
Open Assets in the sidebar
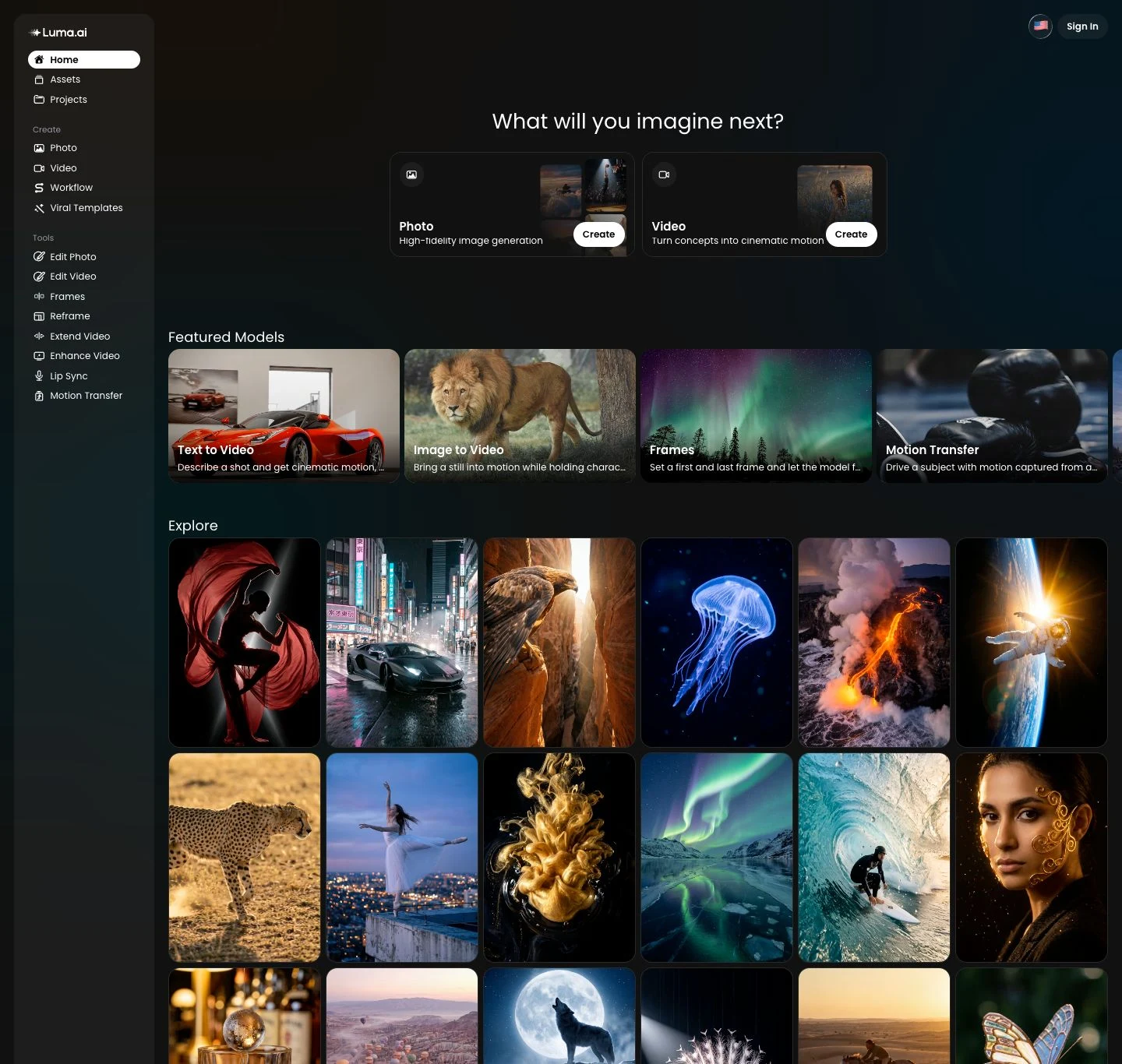point(84,79)
